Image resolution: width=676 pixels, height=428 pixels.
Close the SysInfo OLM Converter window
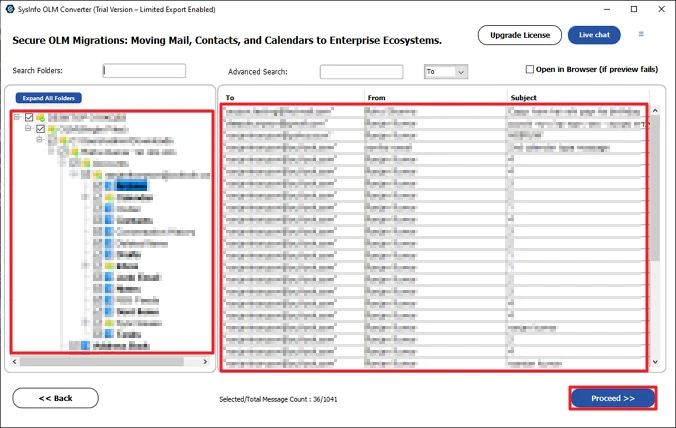tap(661, 9)
